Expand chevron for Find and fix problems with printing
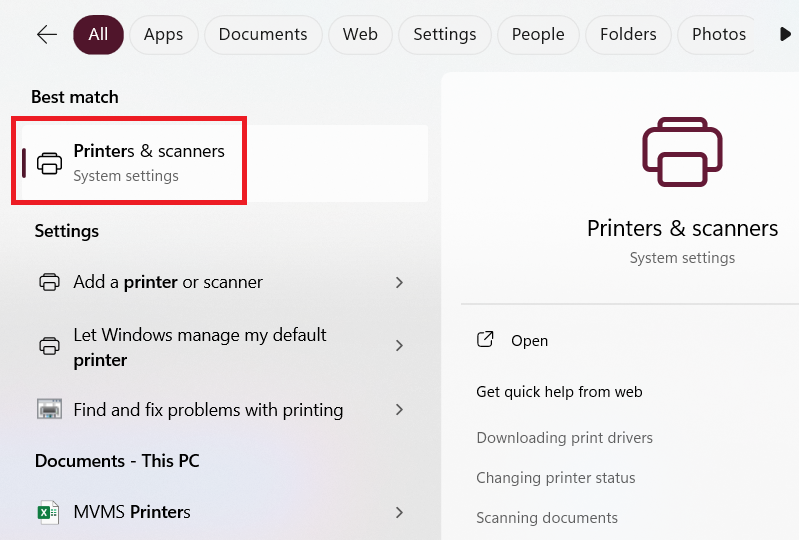 (x=399, y=410)
